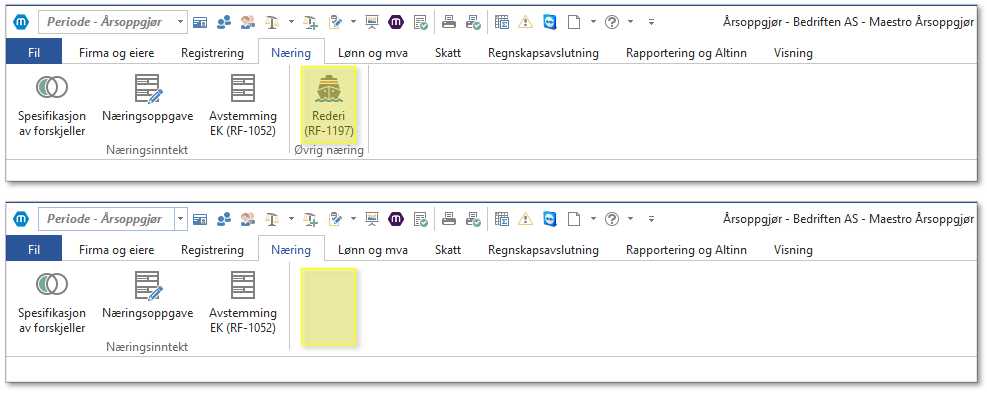Click blue users icon in lower toolbar
987x393 pixels.
(x=223, y=219)
